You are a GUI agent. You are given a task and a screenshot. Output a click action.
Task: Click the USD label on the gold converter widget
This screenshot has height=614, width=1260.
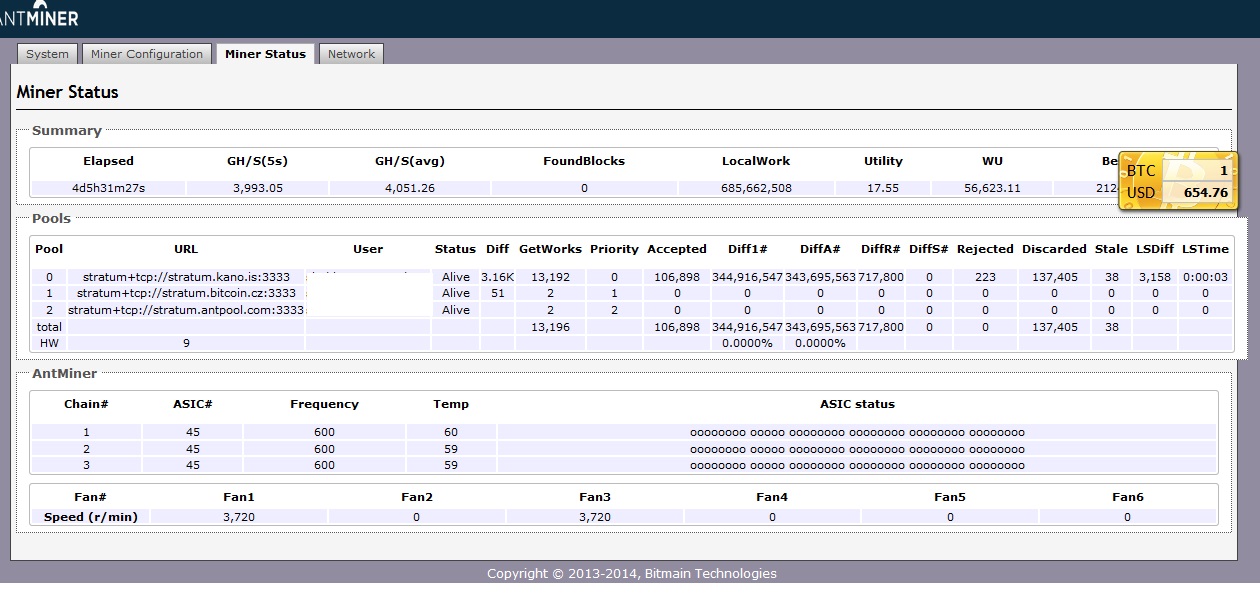1141,192
